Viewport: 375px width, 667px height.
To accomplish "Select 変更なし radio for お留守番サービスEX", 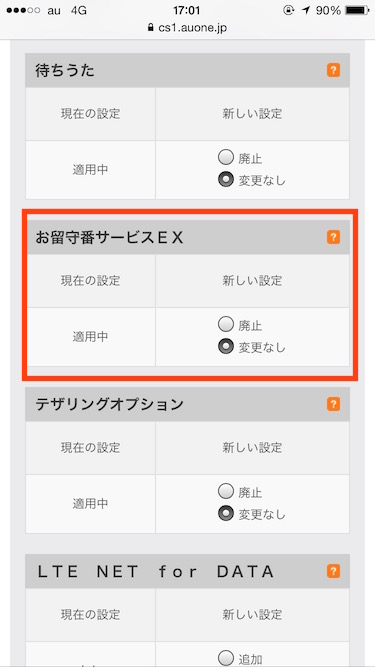I will (x=226, y=347).
